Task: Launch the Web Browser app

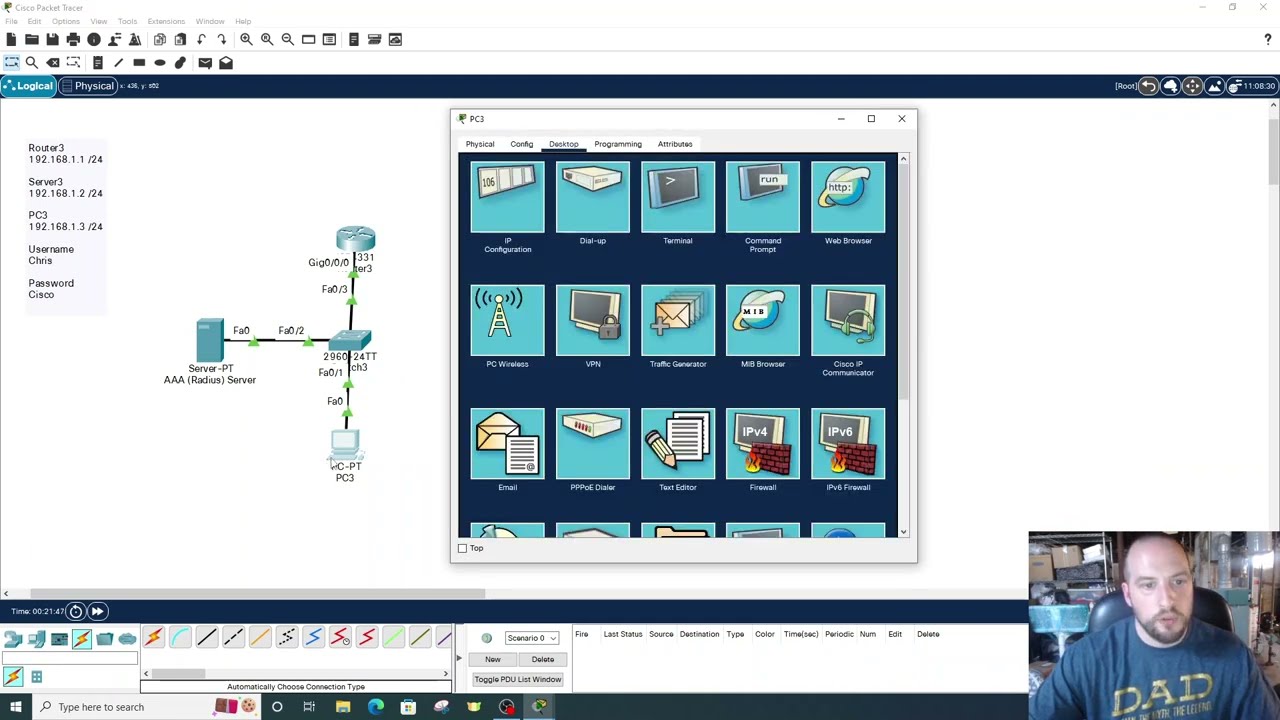Action: tap(848, 197)
